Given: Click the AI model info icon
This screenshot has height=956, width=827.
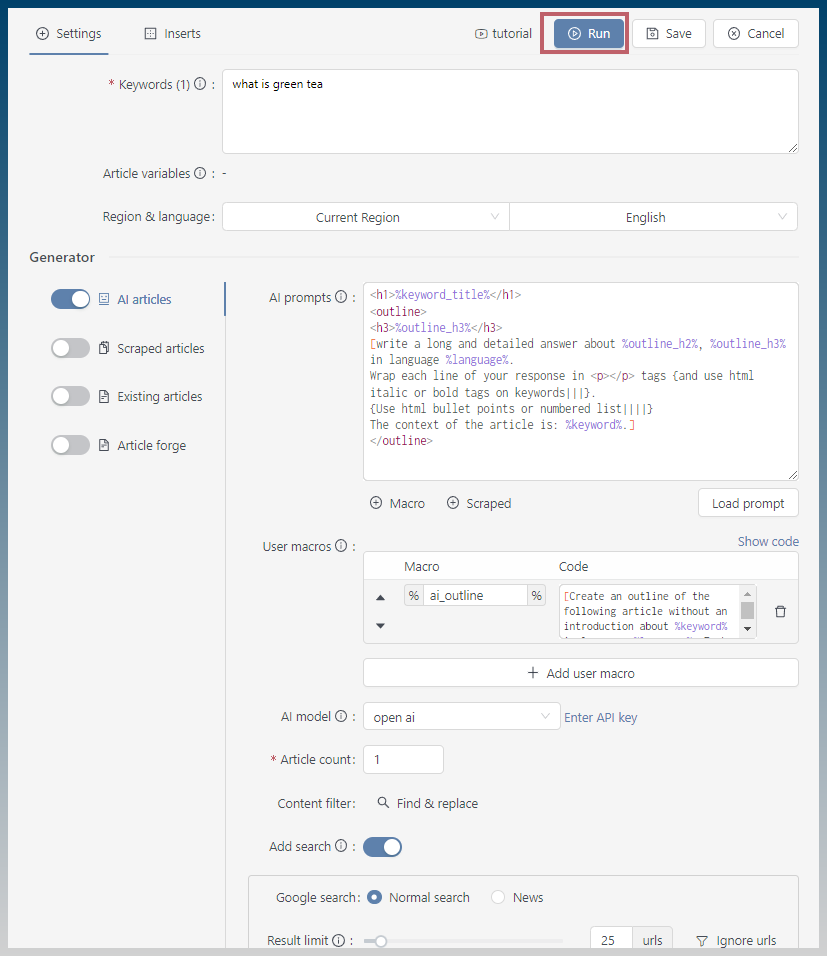Looking at the screenshot, I should [342, 716].
